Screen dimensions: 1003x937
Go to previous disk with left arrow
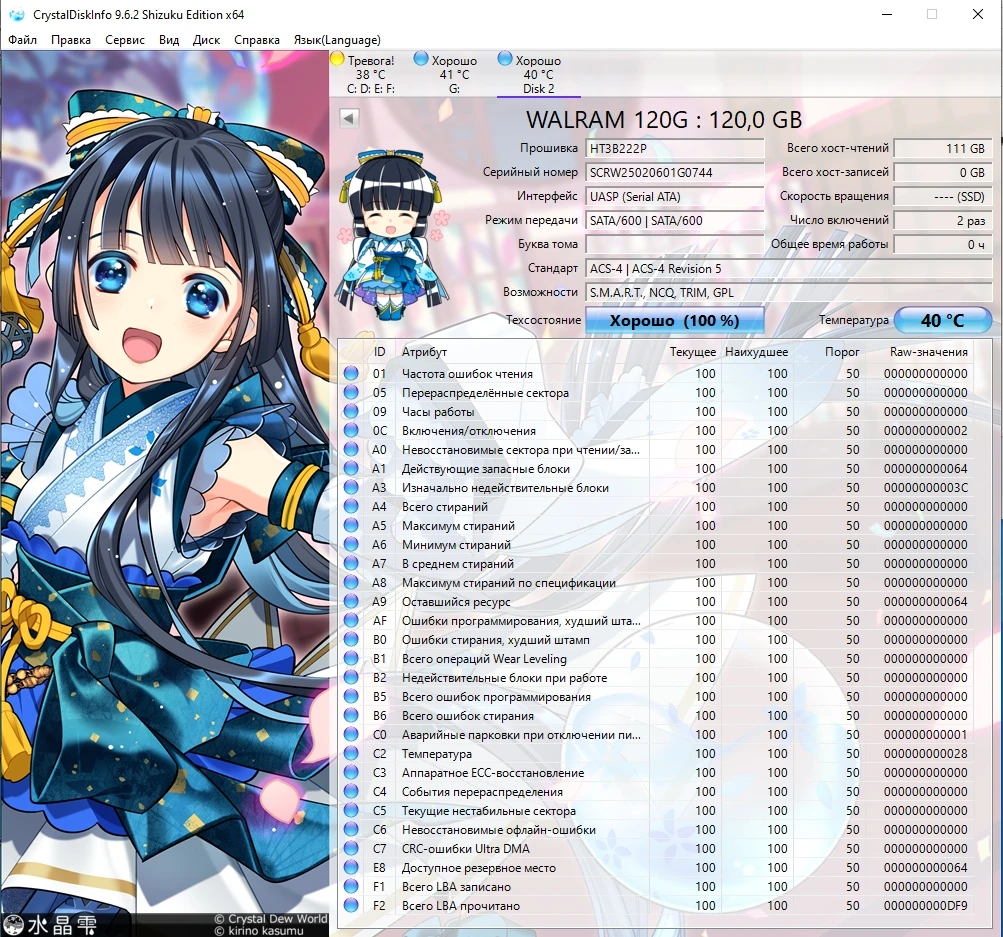click(x=349, y=118)
